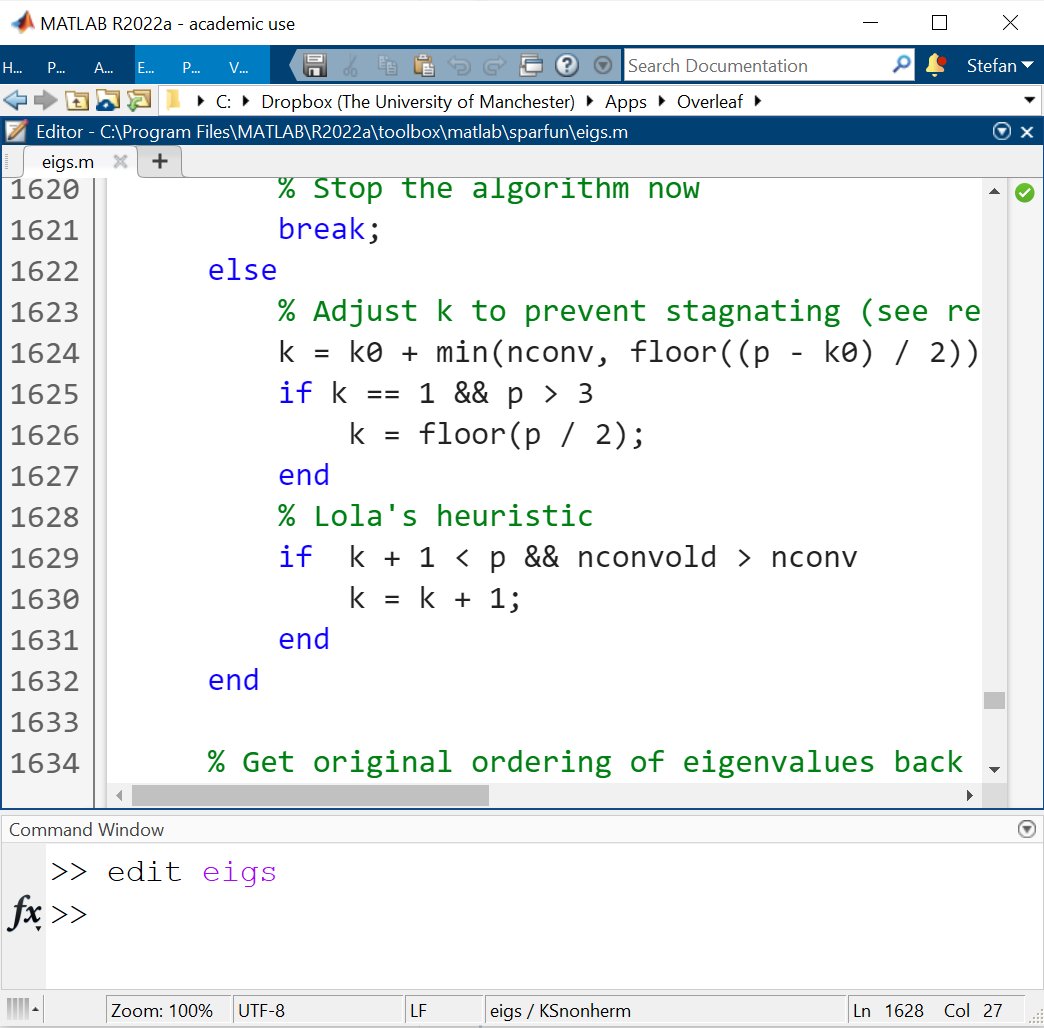Screen dimensions: 1044x1028
Task: Click the Up One Level folder icon
Action: pyautogui.click(x=77, y=100)
